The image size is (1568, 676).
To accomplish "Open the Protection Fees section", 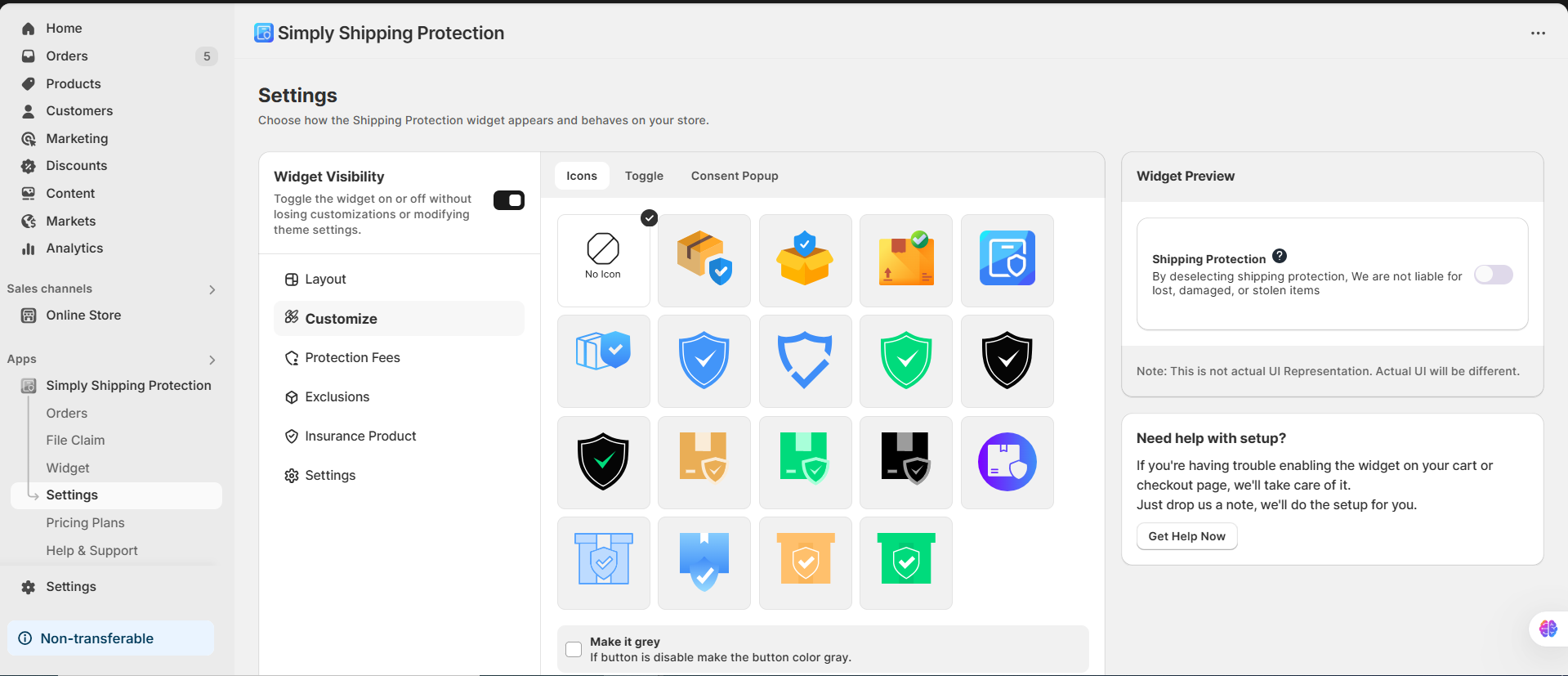I will point(399,358).
